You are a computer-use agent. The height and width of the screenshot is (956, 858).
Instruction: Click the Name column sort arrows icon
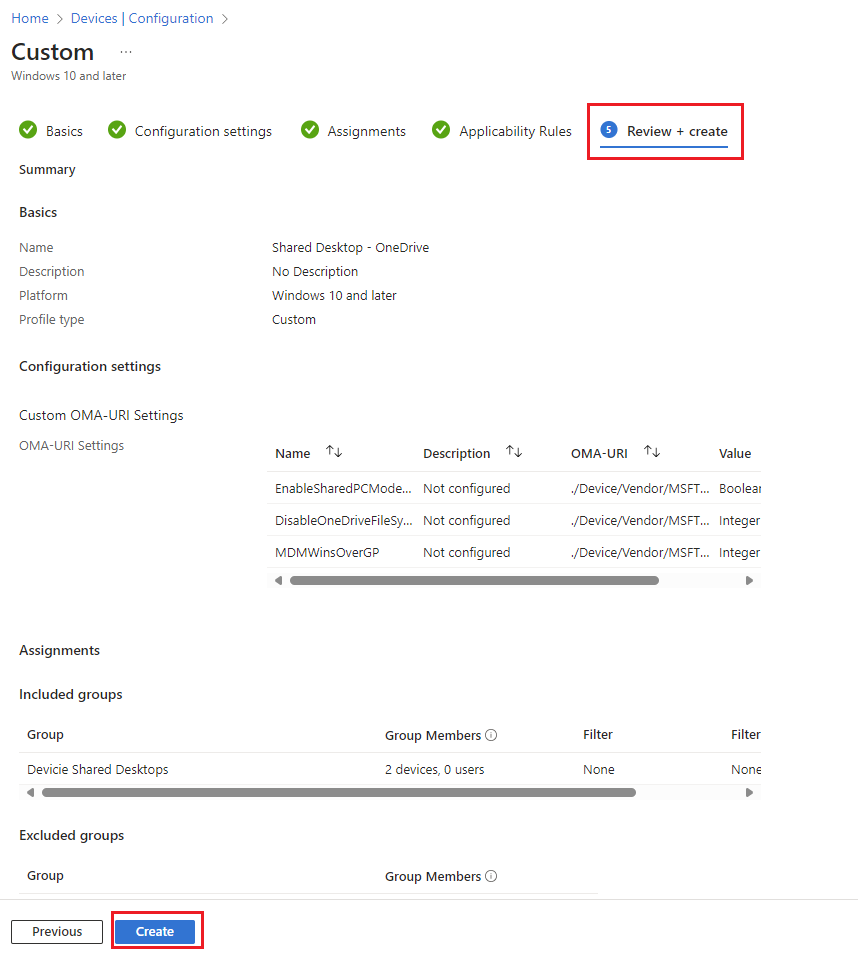pos(334,453)
